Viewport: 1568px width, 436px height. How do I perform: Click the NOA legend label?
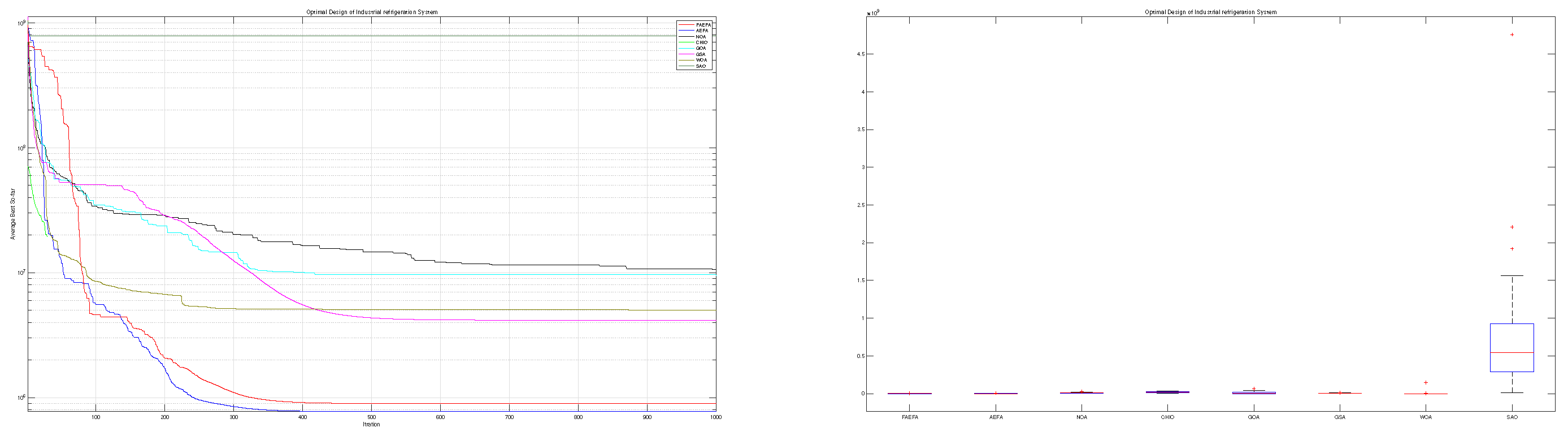pos(701,37)
